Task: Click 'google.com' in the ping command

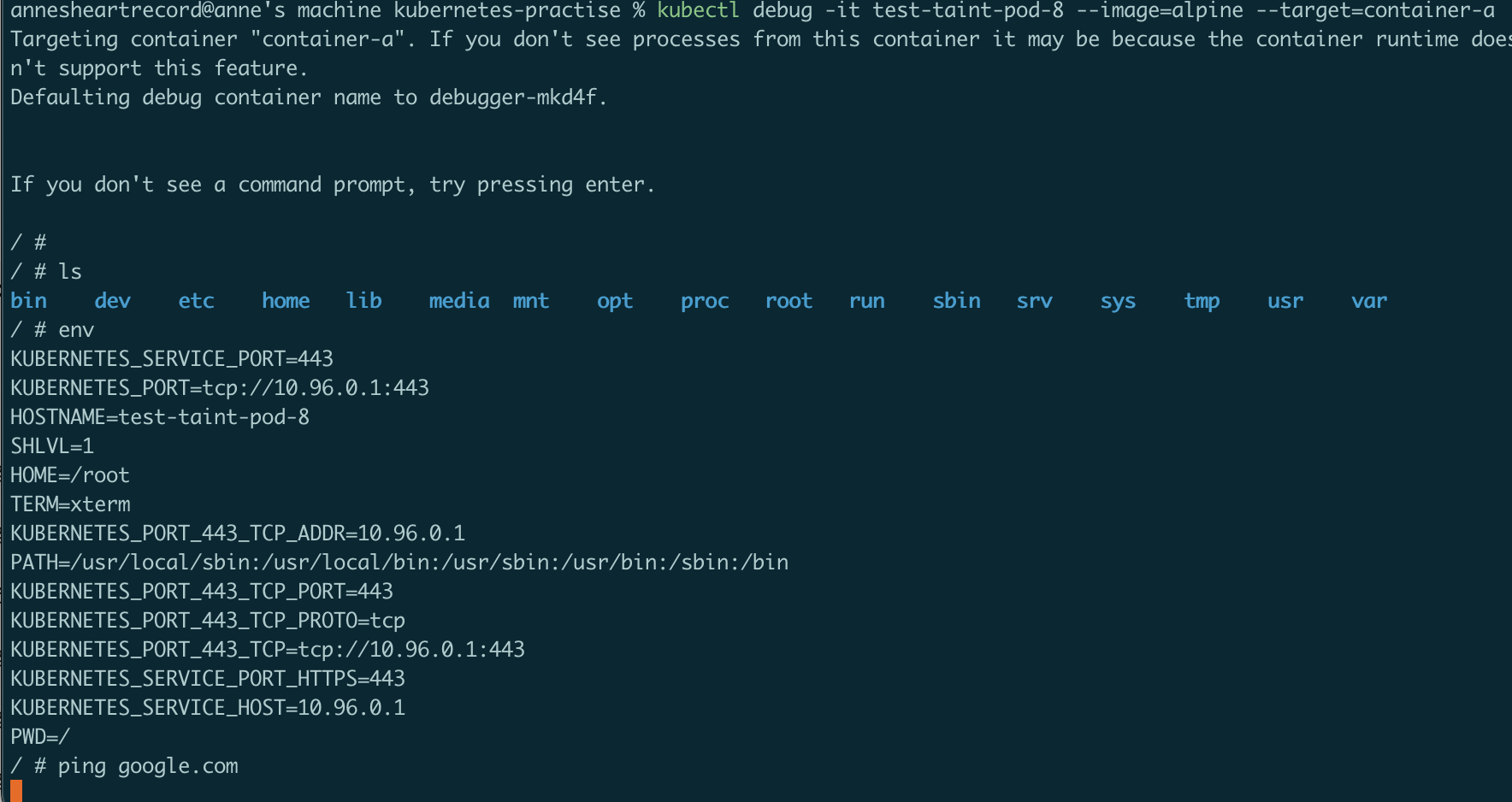Action: pos(178,766)
